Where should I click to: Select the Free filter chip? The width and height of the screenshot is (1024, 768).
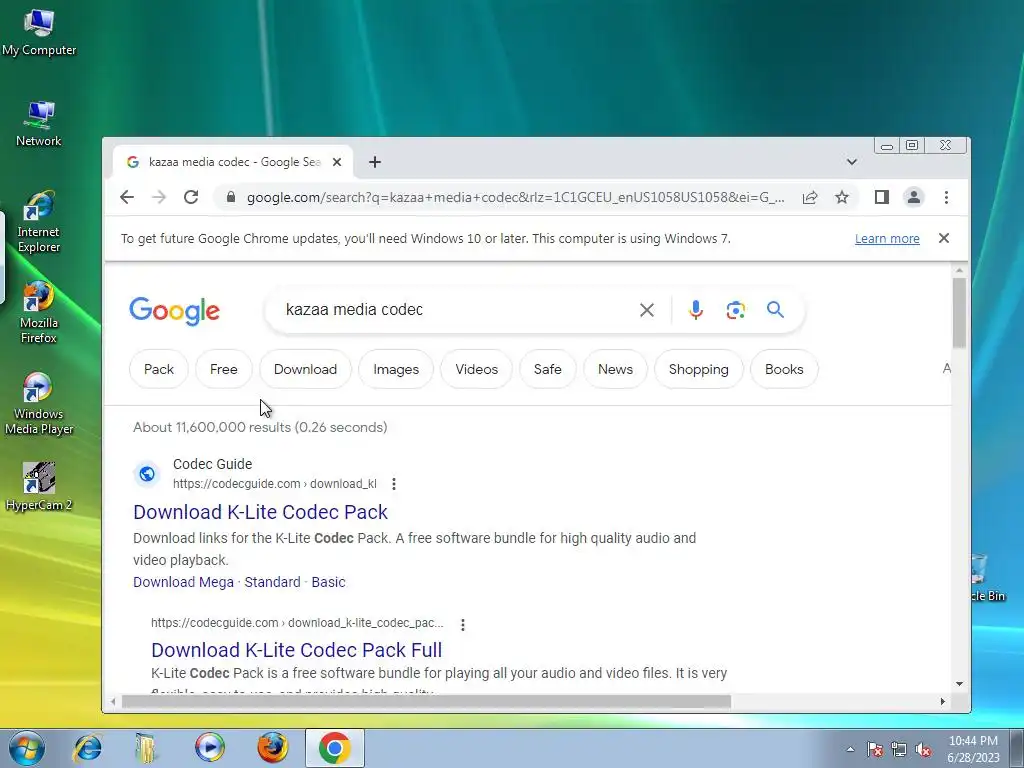pos(223,369)
